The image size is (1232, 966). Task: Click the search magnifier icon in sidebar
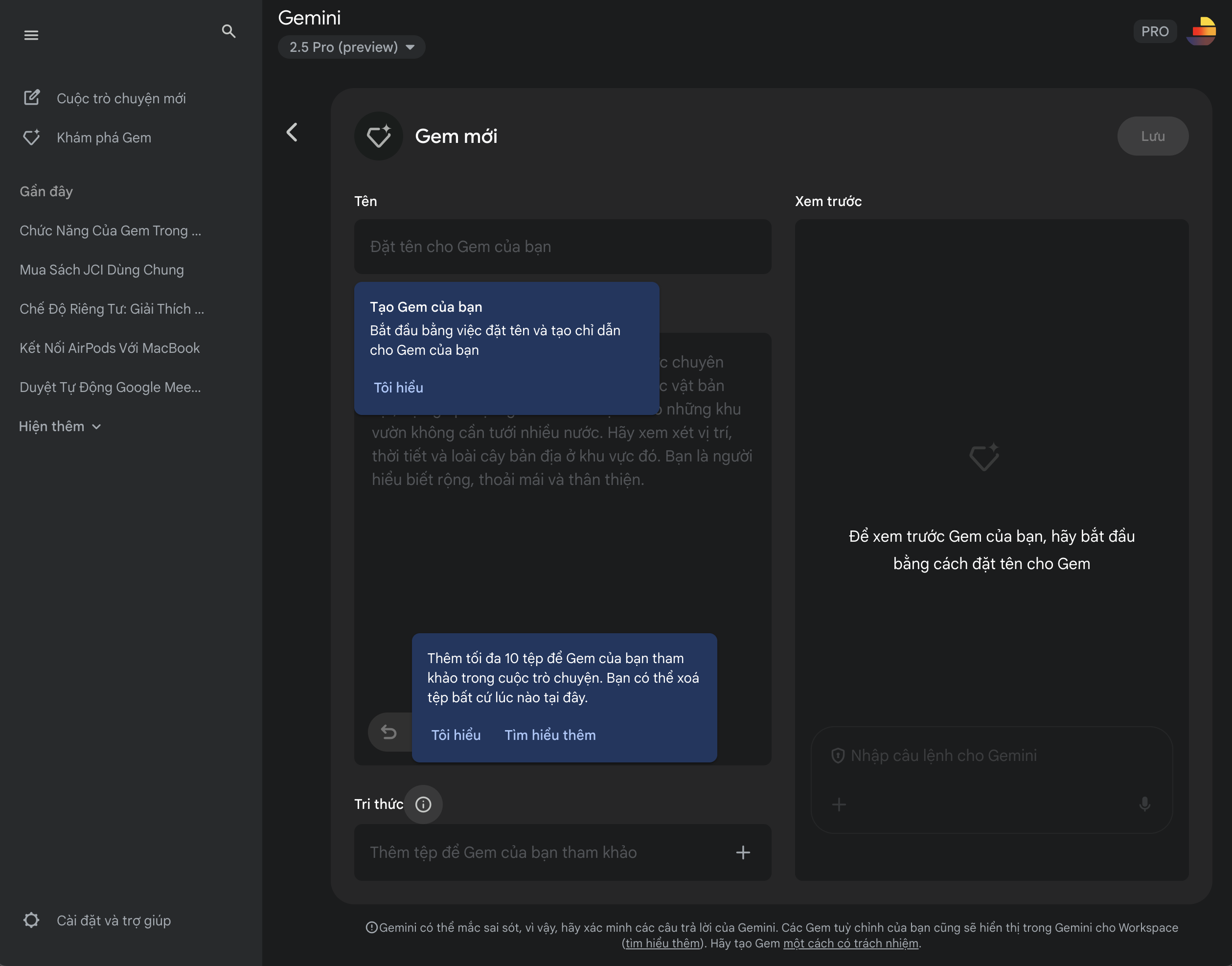(228, 31)
